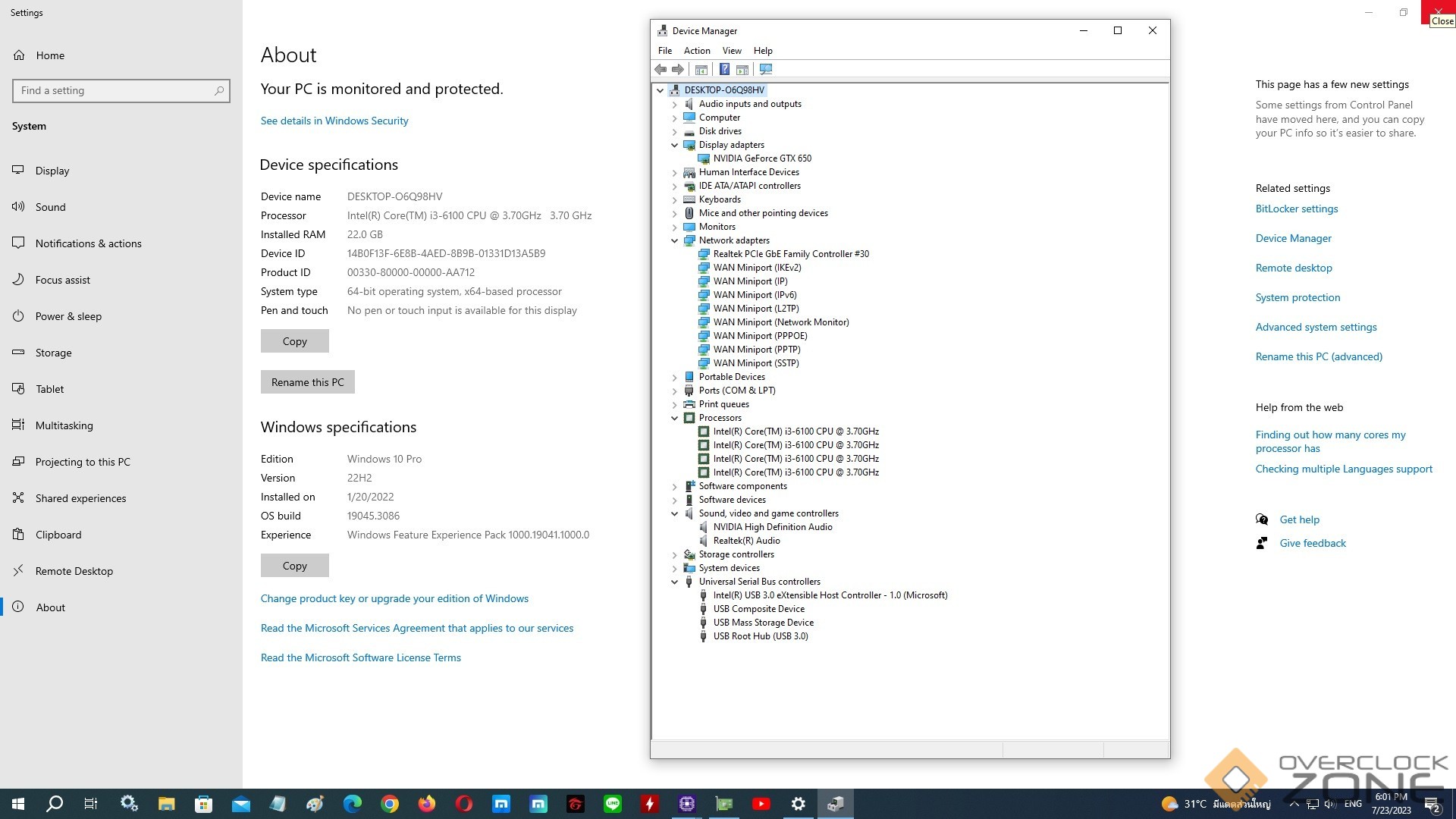Copy the Device specifications
1456x819 pixels.
(295, 341)
